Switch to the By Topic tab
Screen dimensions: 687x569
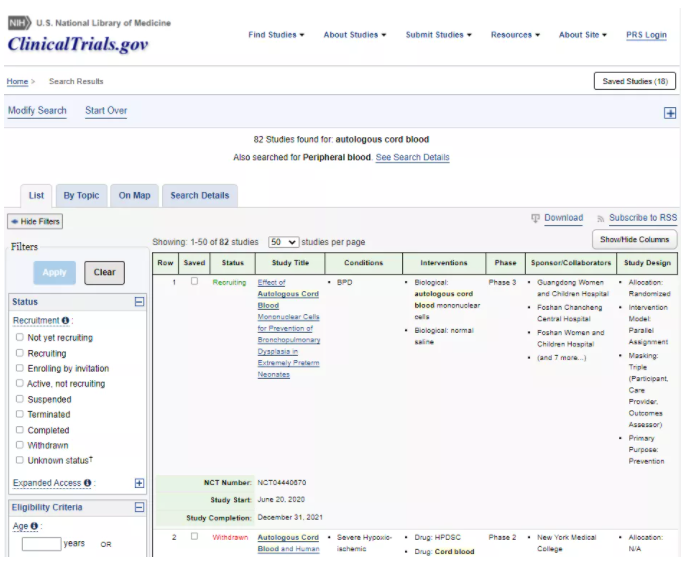click(x=81, y=196)
